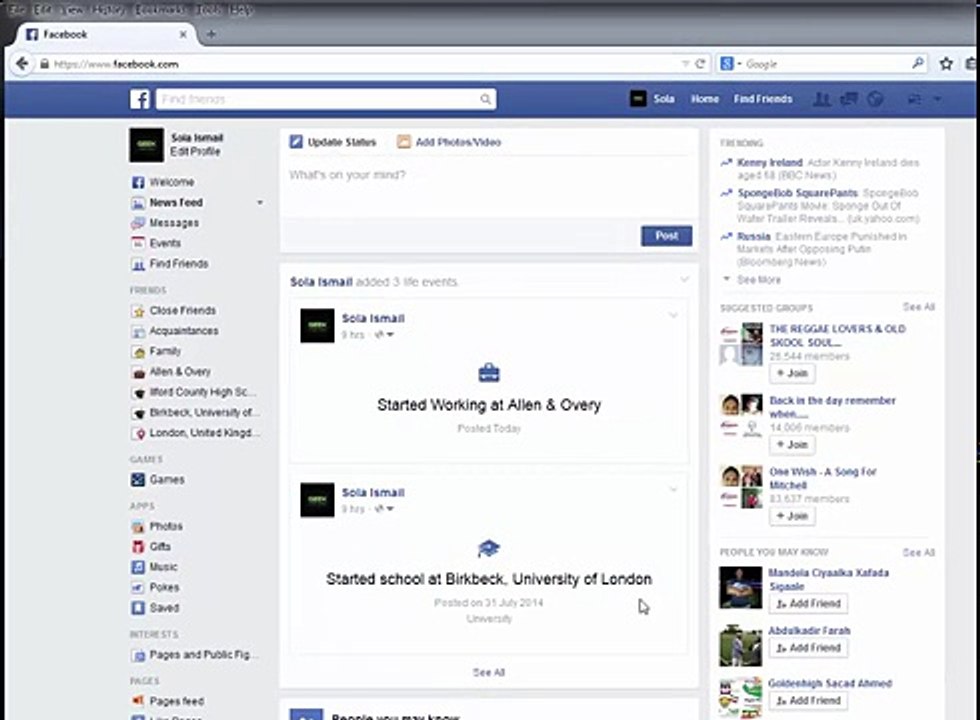980x720 pixels.
Task: Open the notifications globe icon
Action: pyautogui.click(x=875, y=99)
